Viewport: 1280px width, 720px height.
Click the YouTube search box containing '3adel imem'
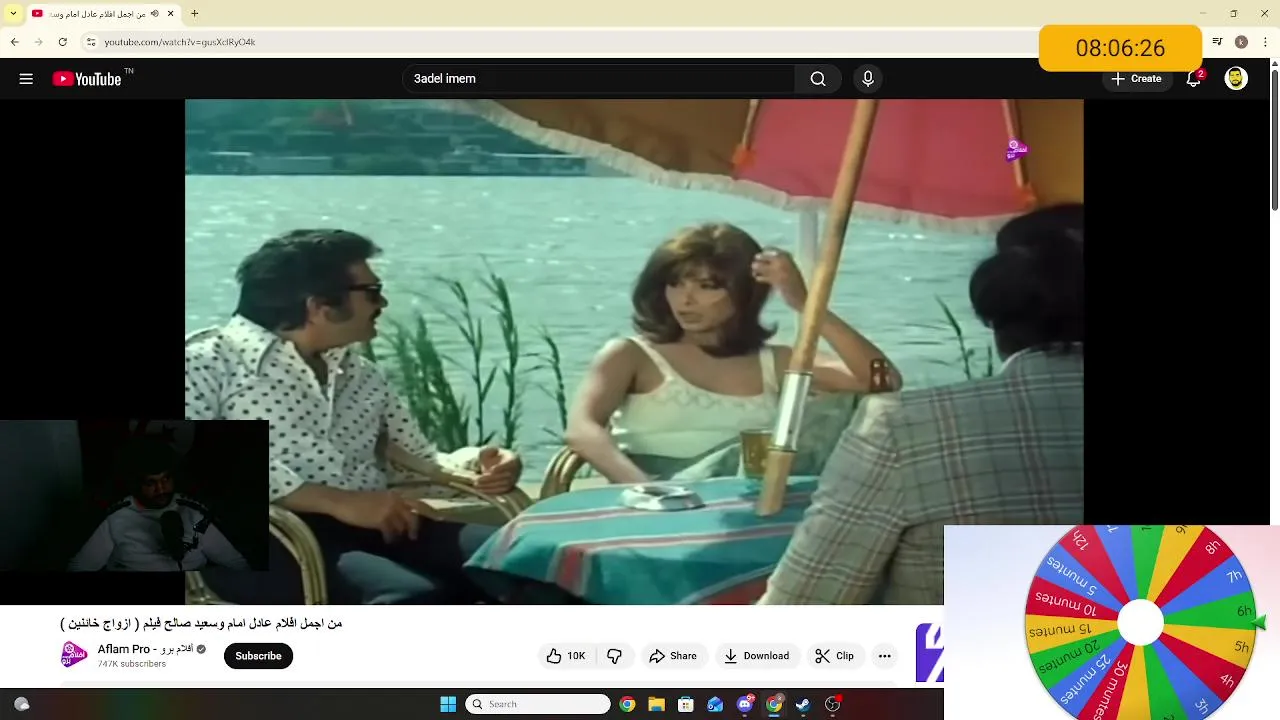tap(598, 79)
